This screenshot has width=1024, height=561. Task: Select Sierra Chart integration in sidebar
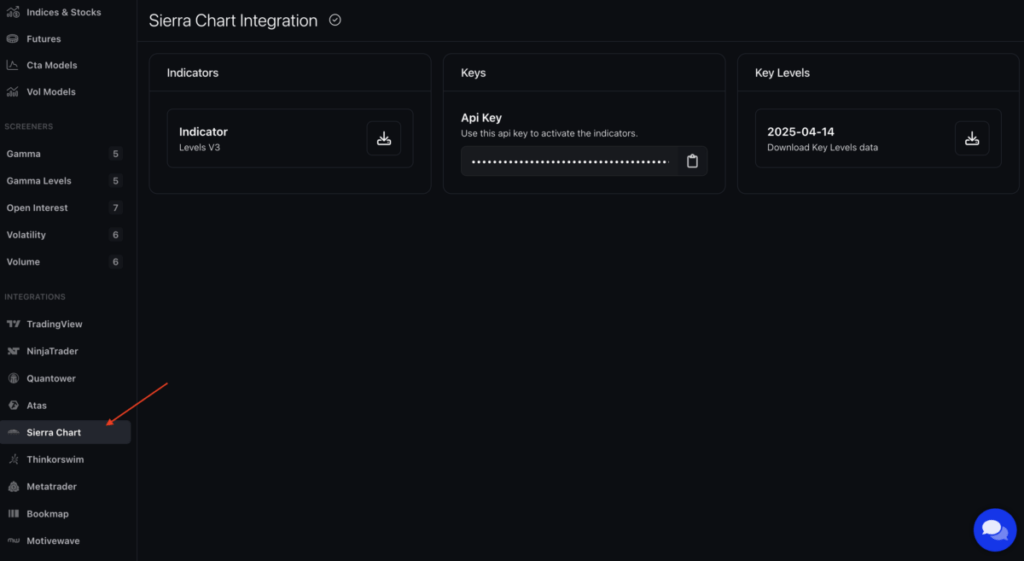54,432
